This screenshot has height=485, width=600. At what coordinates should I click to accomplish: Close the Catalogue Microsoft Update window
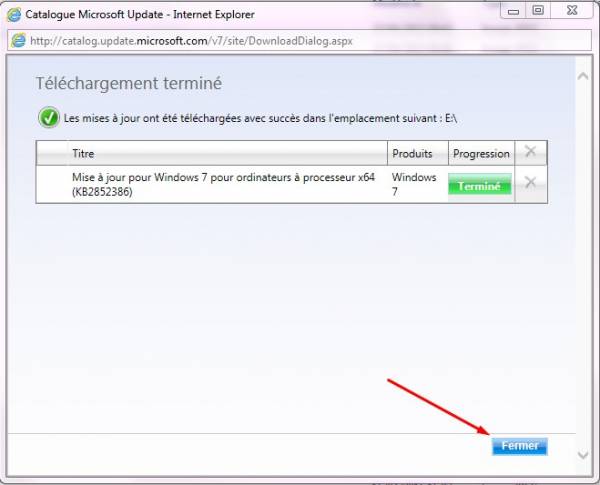[571, 12]
